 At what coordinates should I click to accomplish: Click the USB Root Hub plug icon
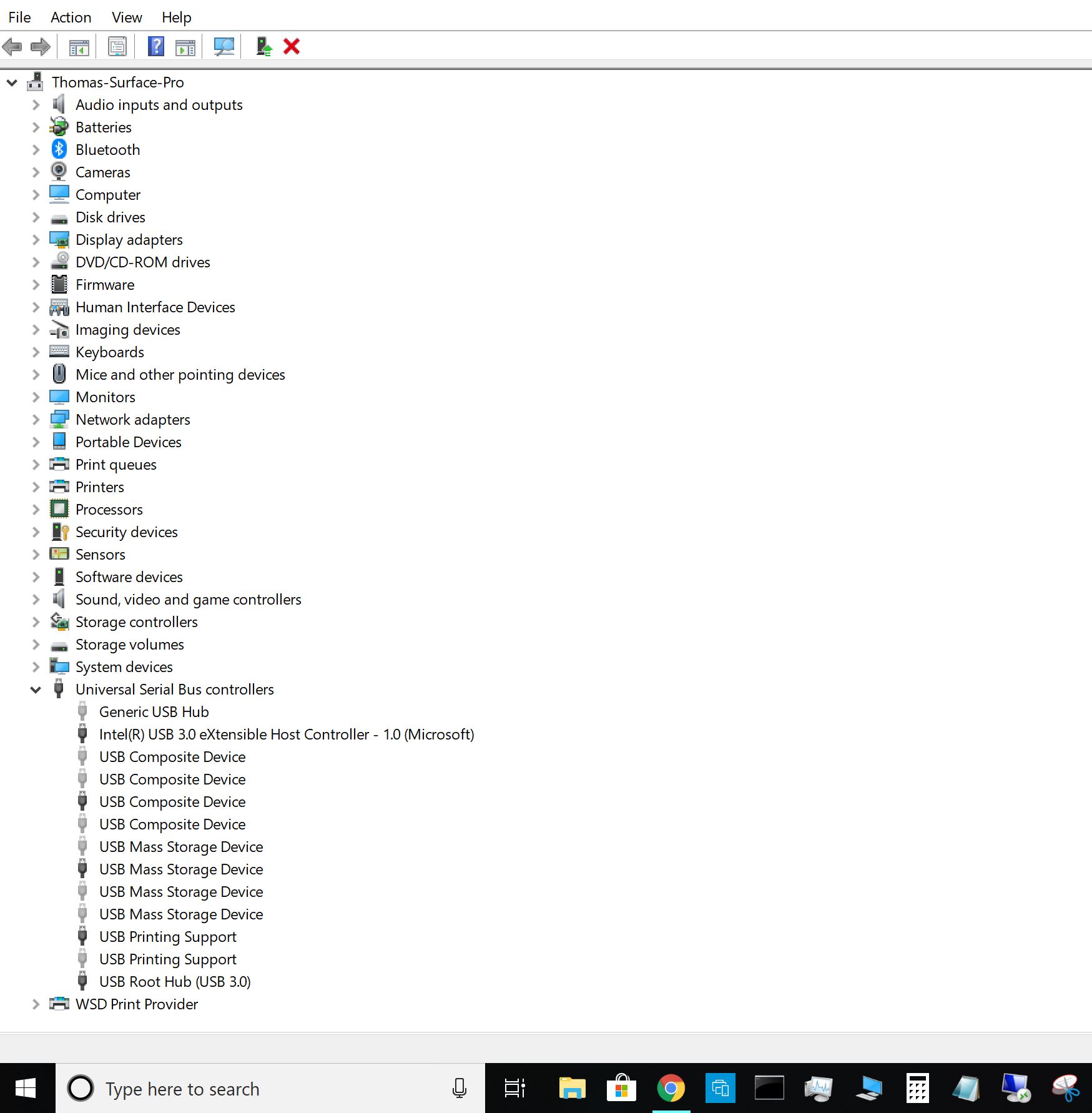pos(82,981)
